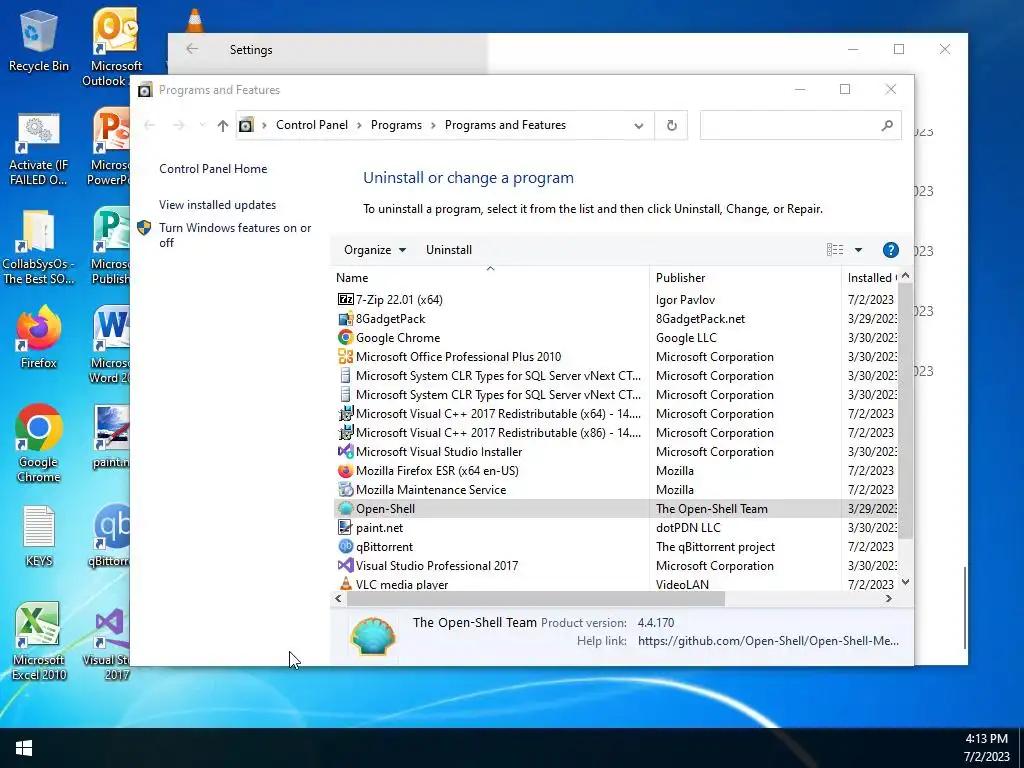
Task: Click Programs and Features breadcrumb segment
Action: [505, 125]
